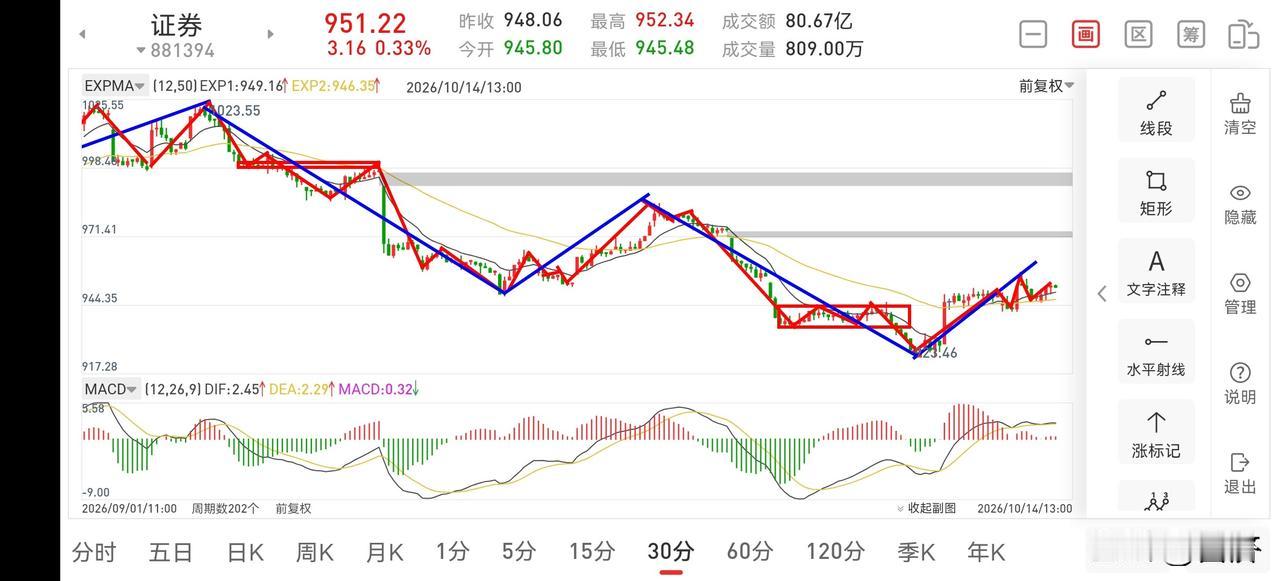Pick the 文字注释 text annotation tool
The image size is (1278, 581).
1156,272
